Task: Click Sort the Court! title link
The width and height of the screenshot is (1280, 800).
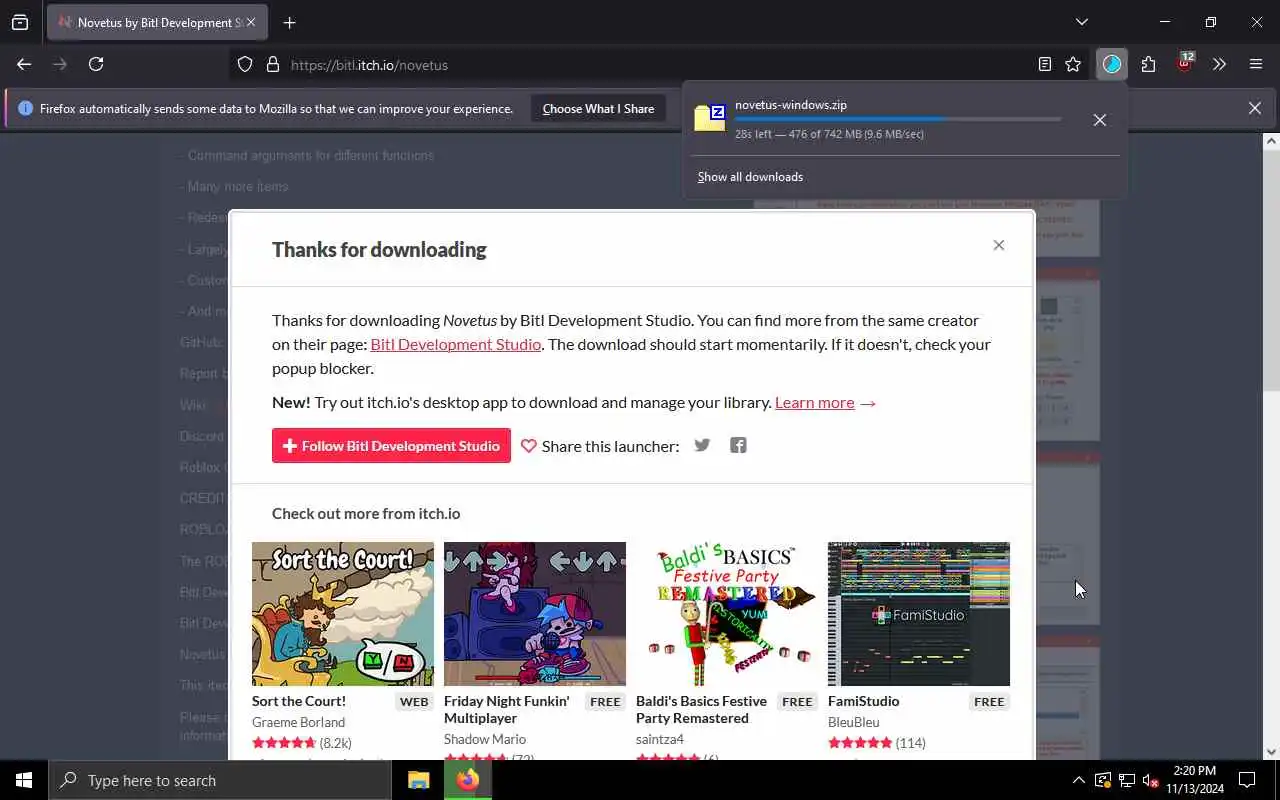Action: [299, 701]
